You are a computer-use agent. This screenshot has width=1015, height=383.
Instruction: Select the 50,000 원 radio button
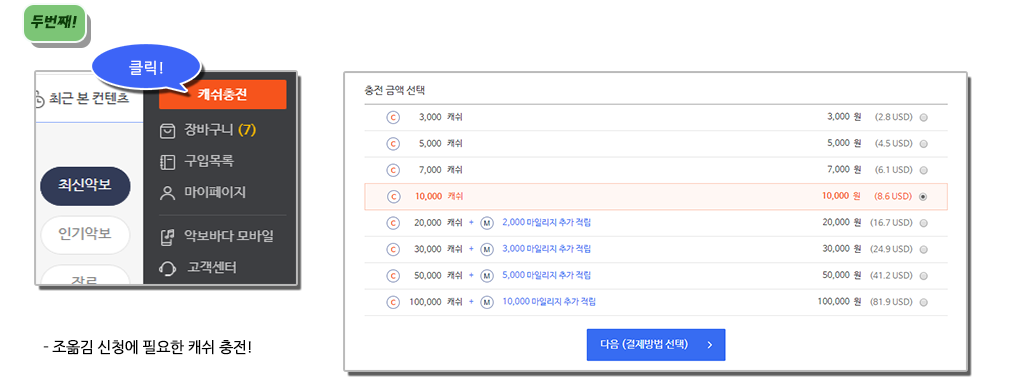pos(923,276)
